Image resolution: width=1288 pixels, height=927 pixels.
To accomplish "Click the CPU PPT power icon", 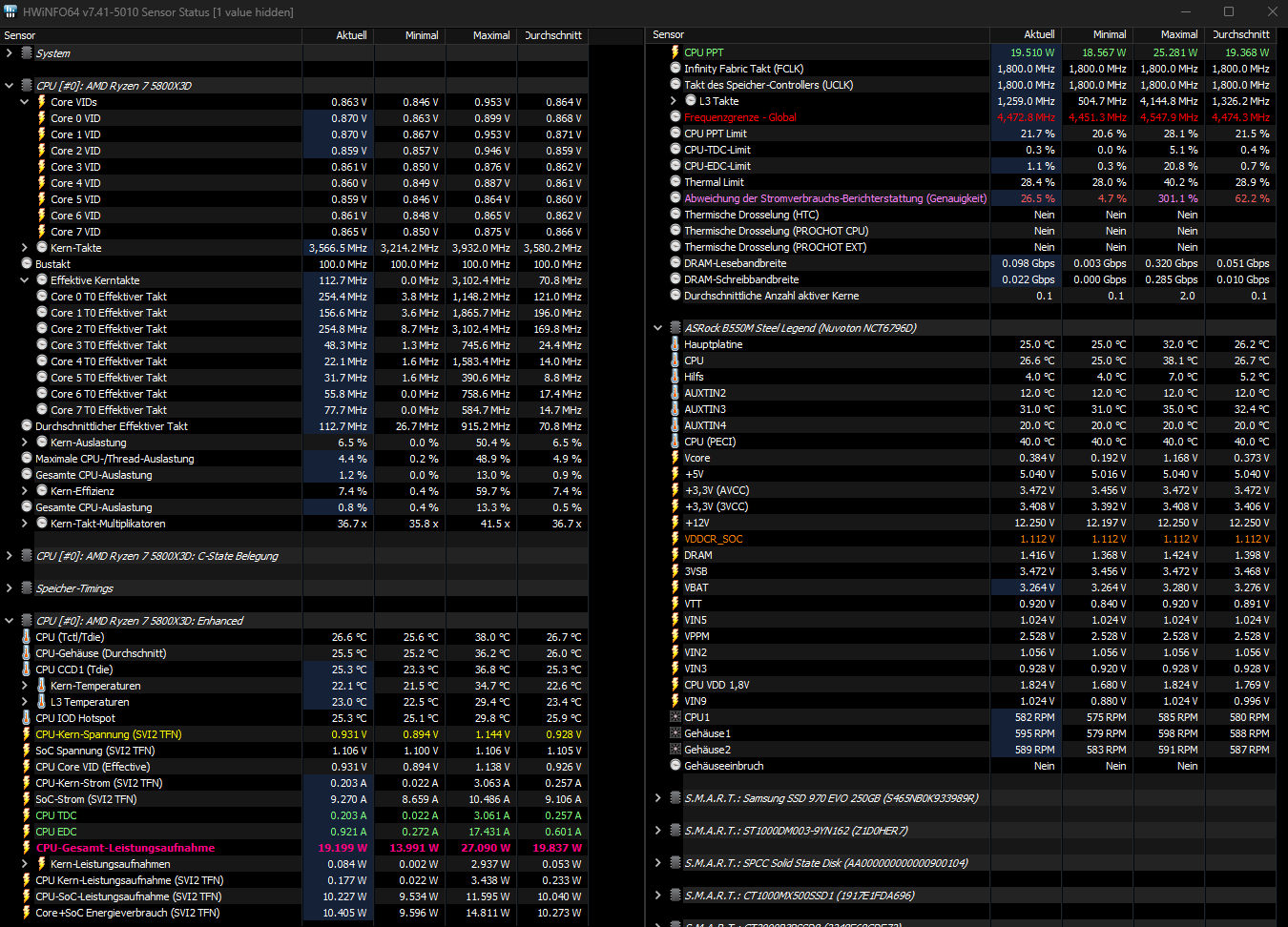I will pos(675,52).
